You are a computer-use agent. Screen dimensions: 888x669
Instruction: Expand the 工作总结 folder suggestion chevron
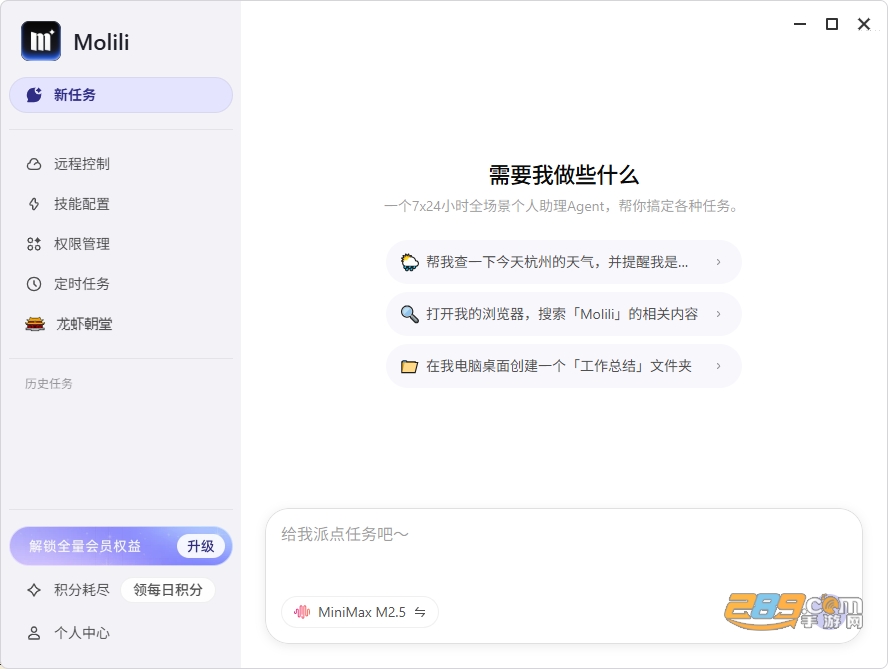[x=718, y=366]
